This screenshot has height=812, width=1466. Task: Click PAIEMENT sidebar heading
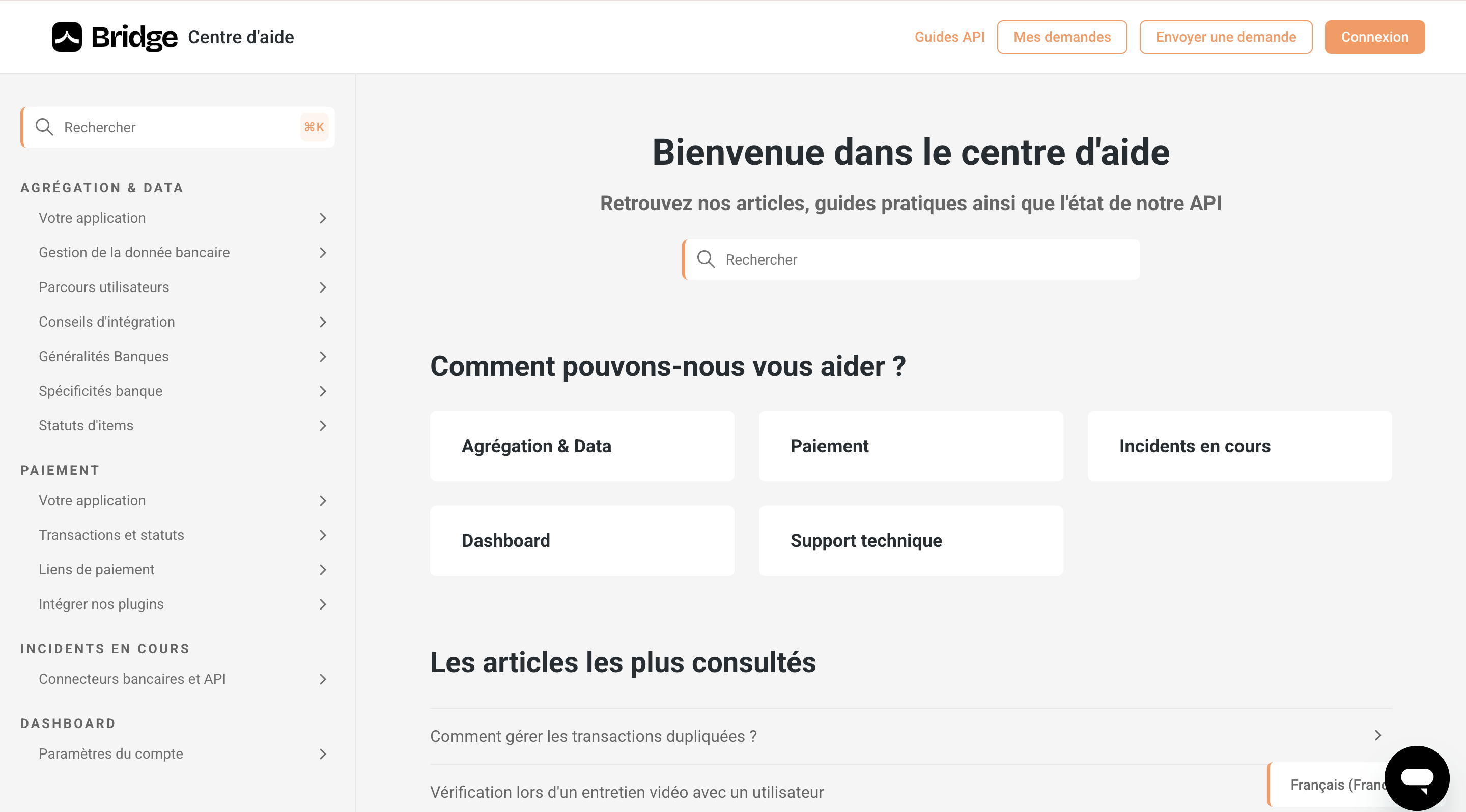[60, 470]
